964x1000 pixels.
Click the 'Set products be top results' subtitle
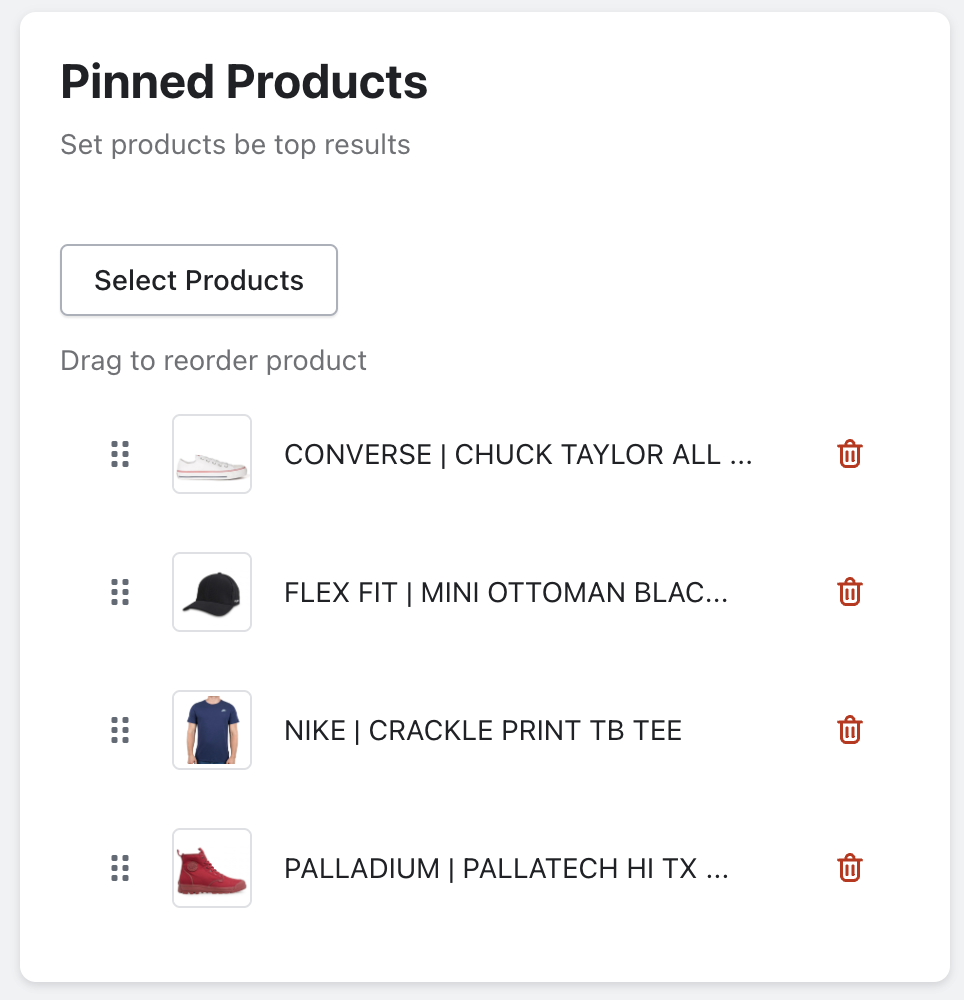tap(235, 145)
